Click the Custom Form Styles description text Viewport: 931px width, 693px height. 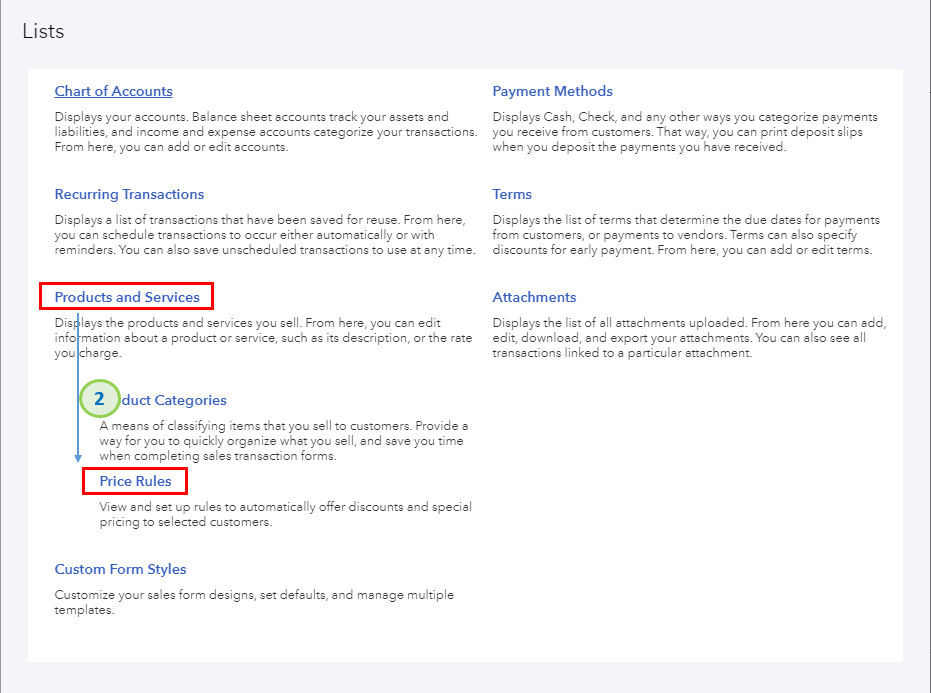coord(254,602)
